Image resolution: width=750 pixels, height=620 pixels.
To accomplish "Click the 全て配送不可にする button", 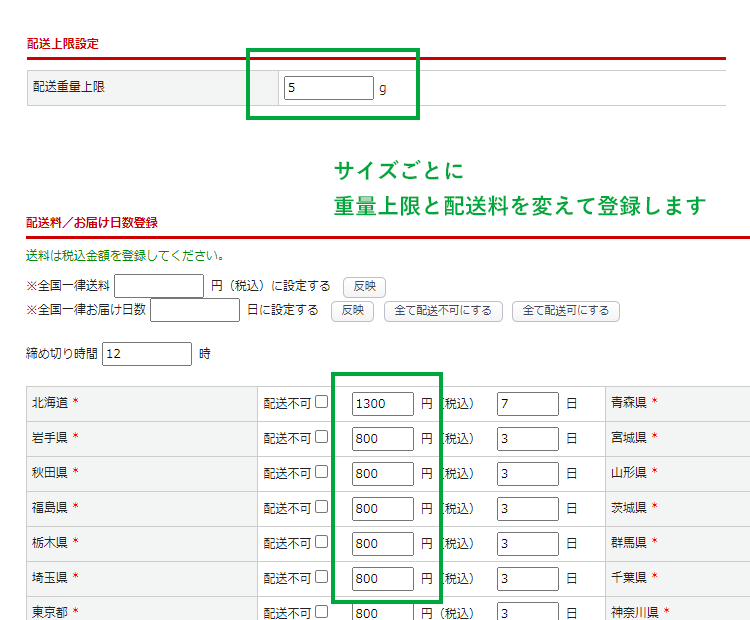I will click(x=443, y=311).
